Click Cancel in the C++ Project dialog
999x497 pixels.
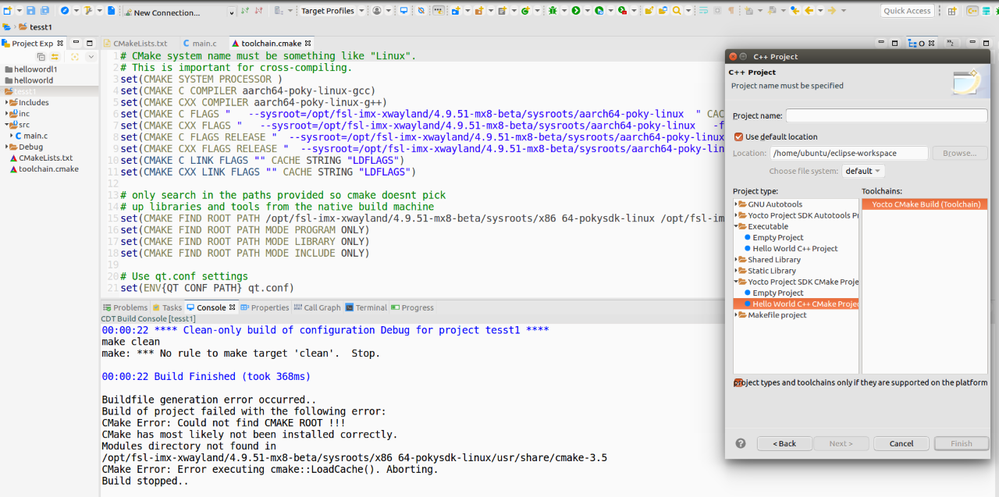pos(901,443)
